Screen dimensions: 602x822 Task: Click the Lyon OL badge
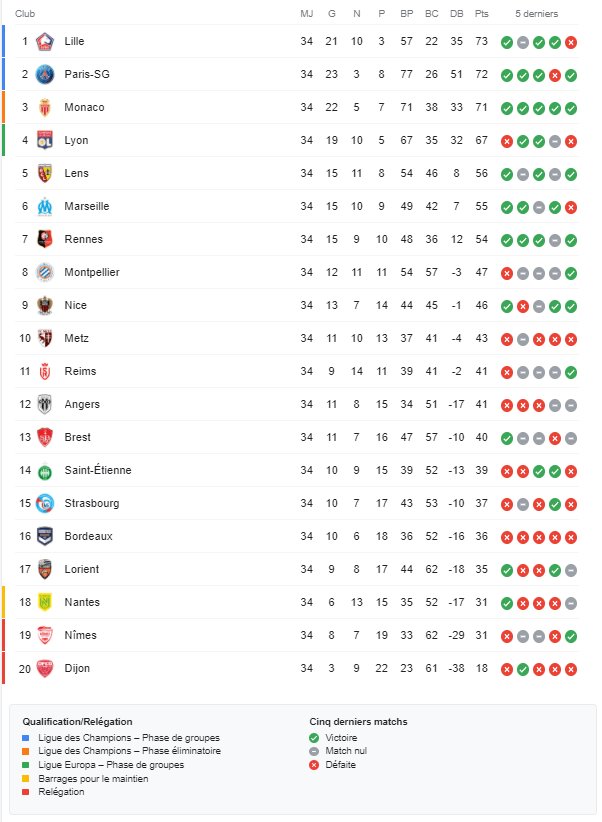click(x=45, y=140)
